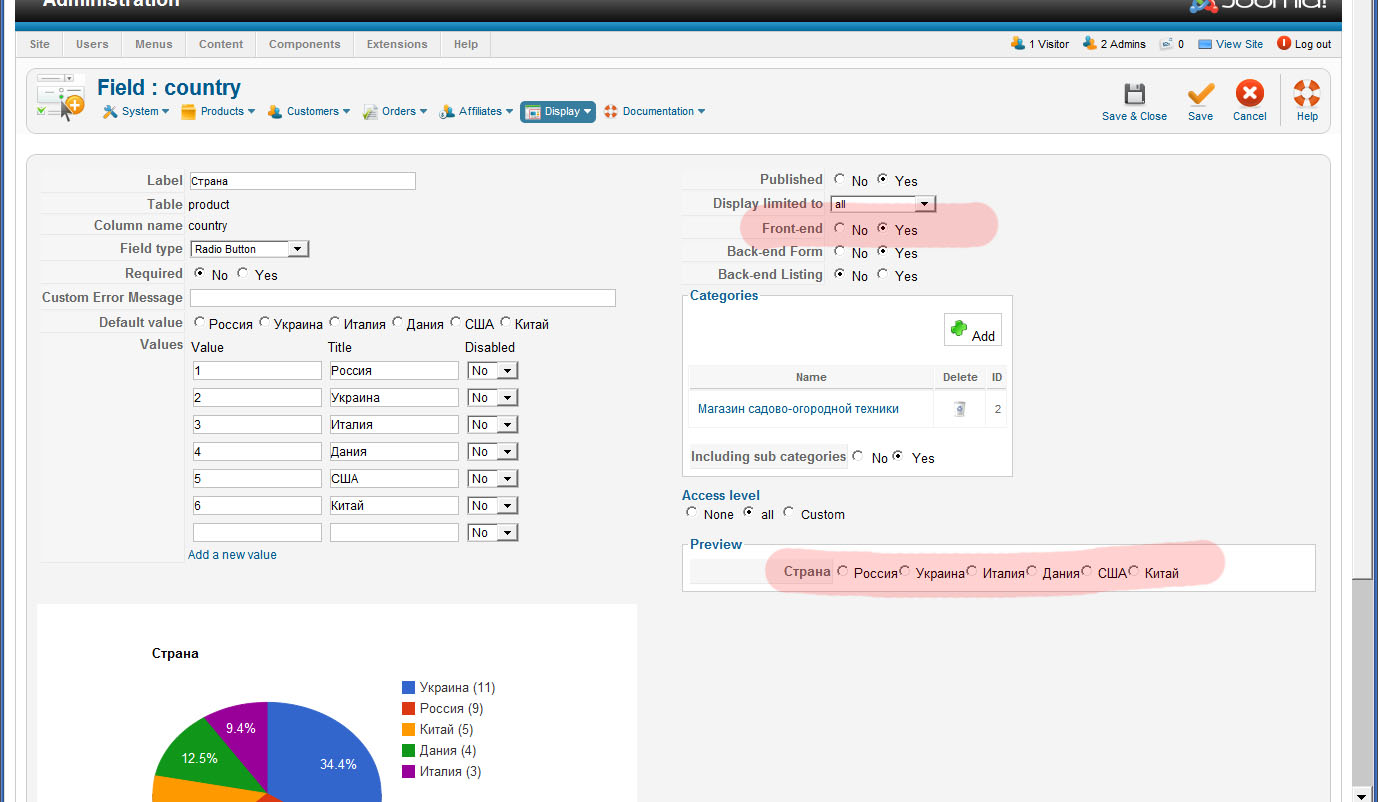This screenshot has height=802, width=1378.
Task: Click the messages icon in header
Action: tap(1166, 44)
